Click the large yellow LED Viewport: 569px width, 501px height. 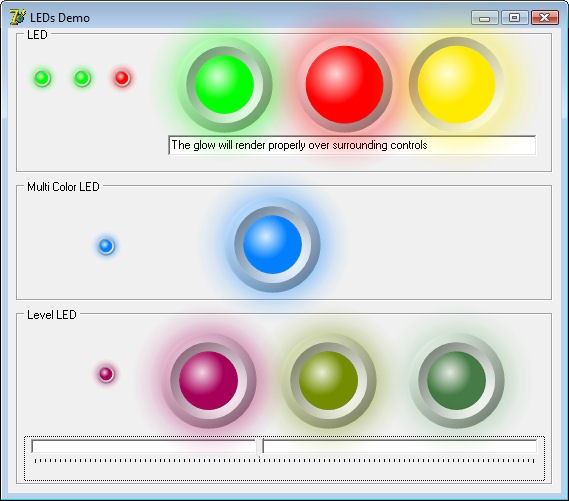456,85
